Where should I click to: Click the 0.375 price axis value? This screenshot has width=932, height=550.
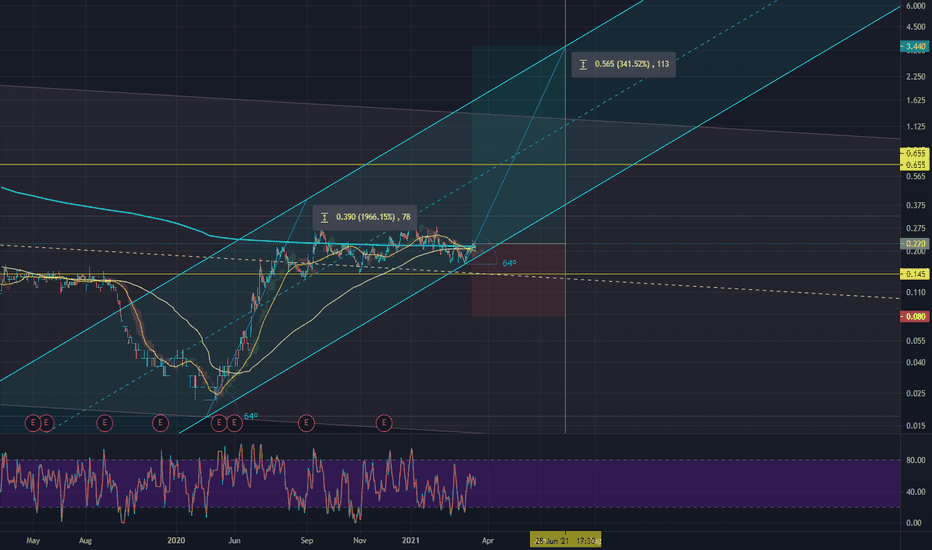[916, 206]
